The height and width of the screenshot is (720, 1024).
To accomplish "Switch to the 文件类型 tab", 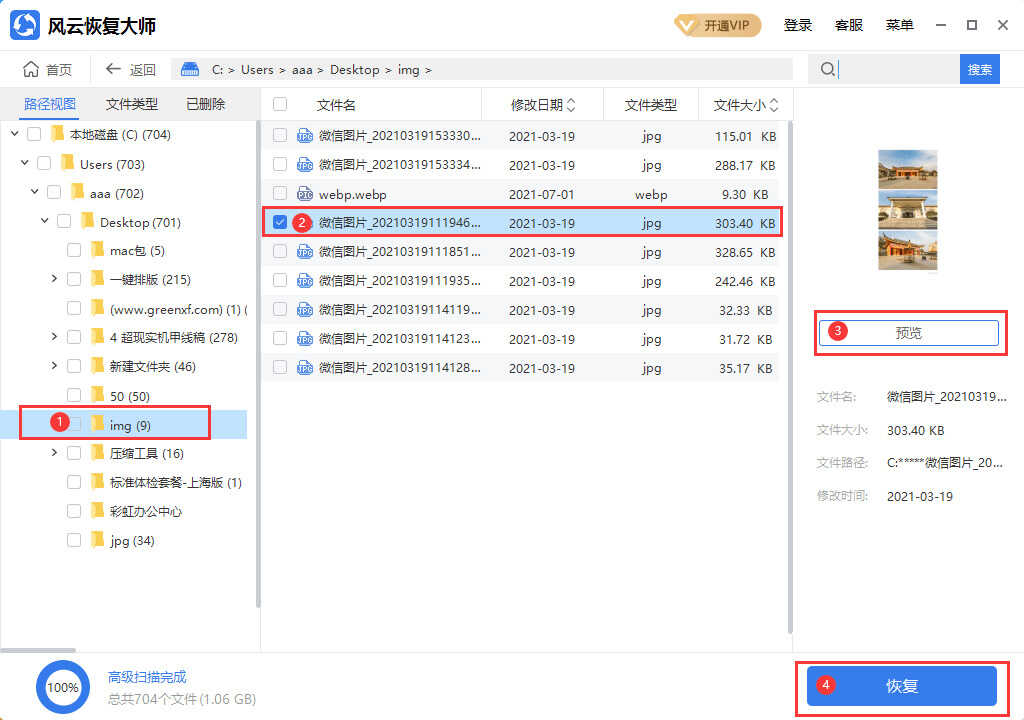I will click(131, 104).
